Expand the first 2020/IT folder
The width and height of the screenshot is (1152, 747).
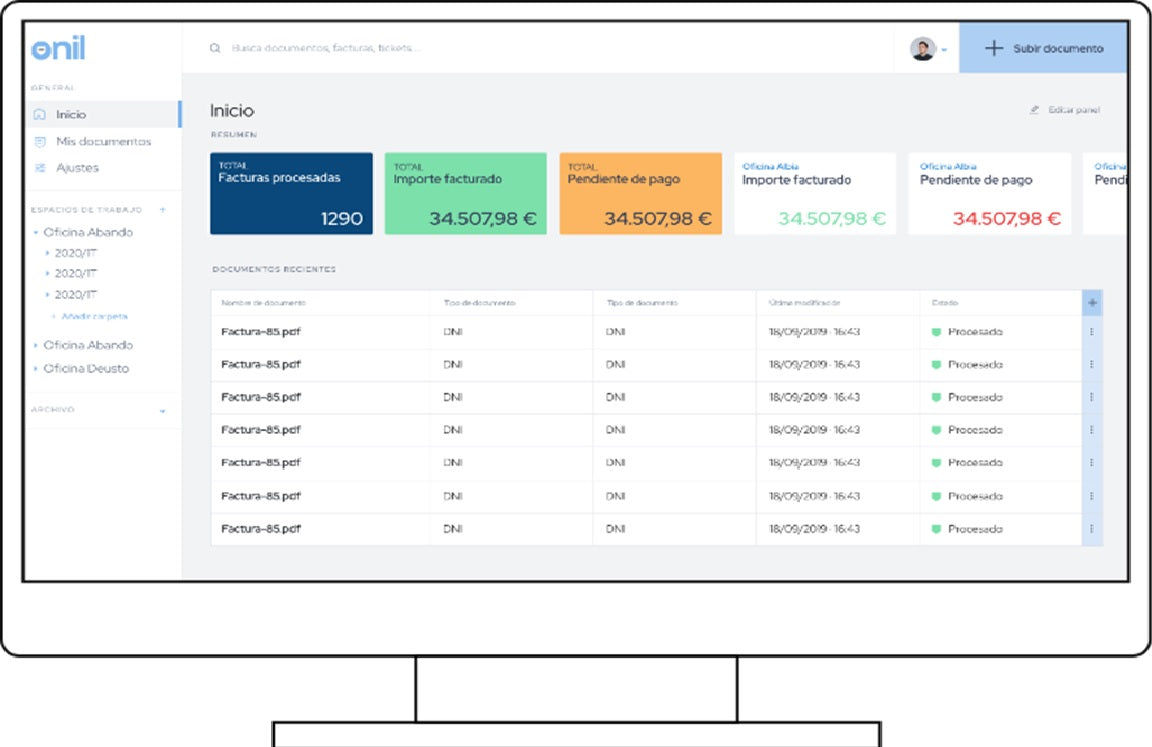47,254
